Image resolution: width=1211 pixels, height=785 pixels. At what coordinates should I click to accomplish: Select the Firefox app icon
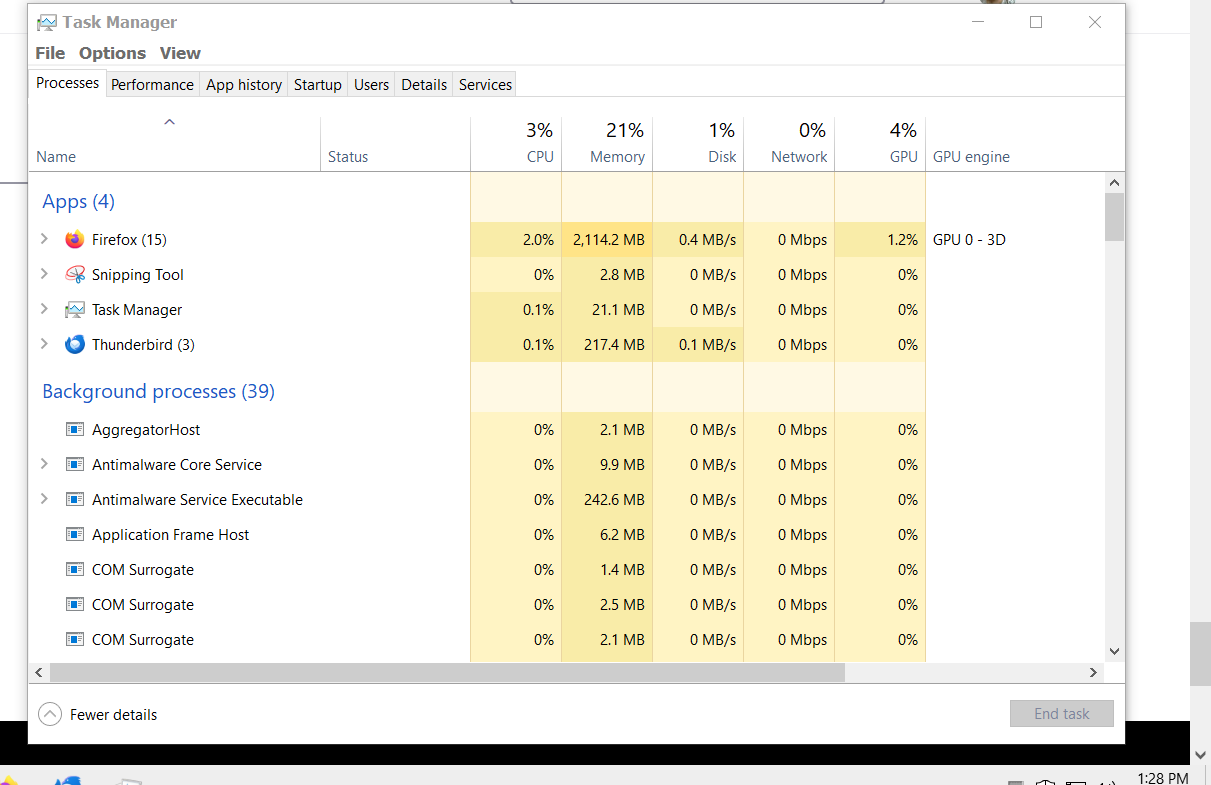tap(74, 240)
